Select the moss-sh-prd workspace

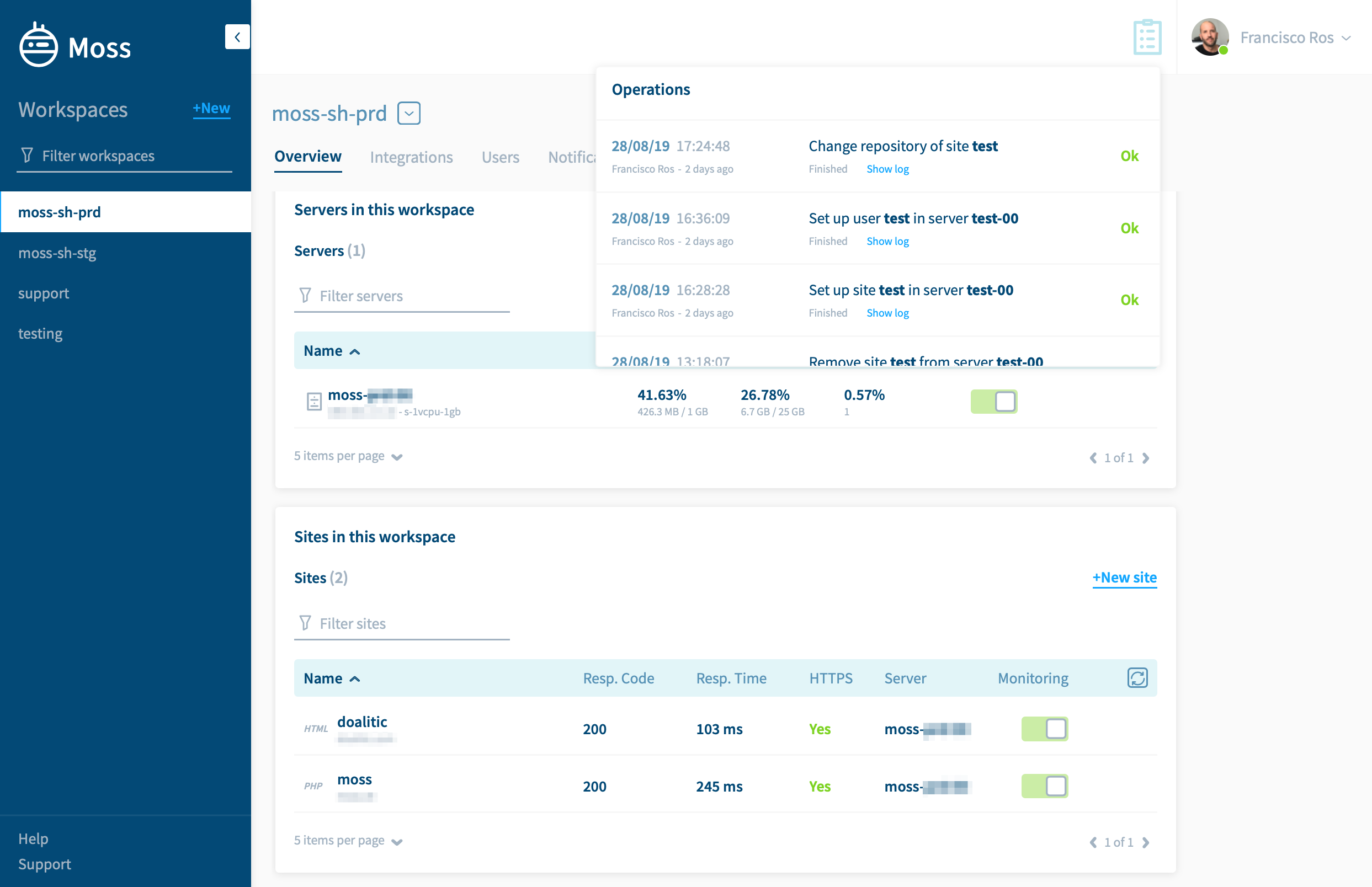[126, 212]
